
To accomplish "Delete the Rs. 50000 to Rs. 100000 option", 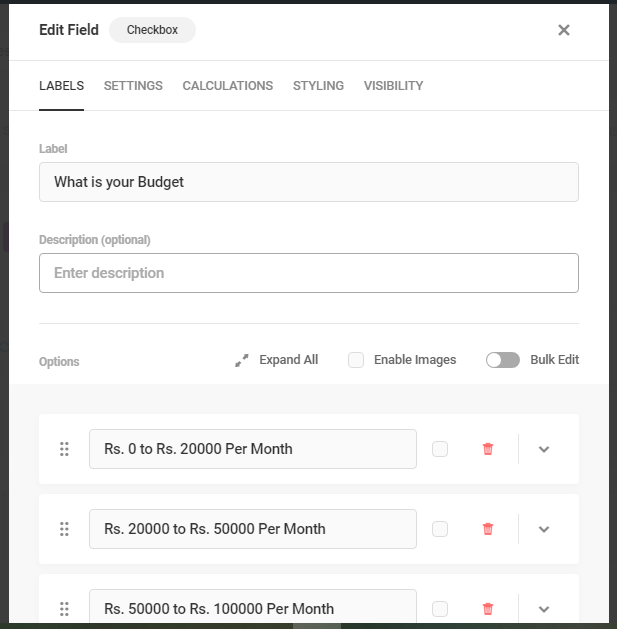I will [488, 609].
